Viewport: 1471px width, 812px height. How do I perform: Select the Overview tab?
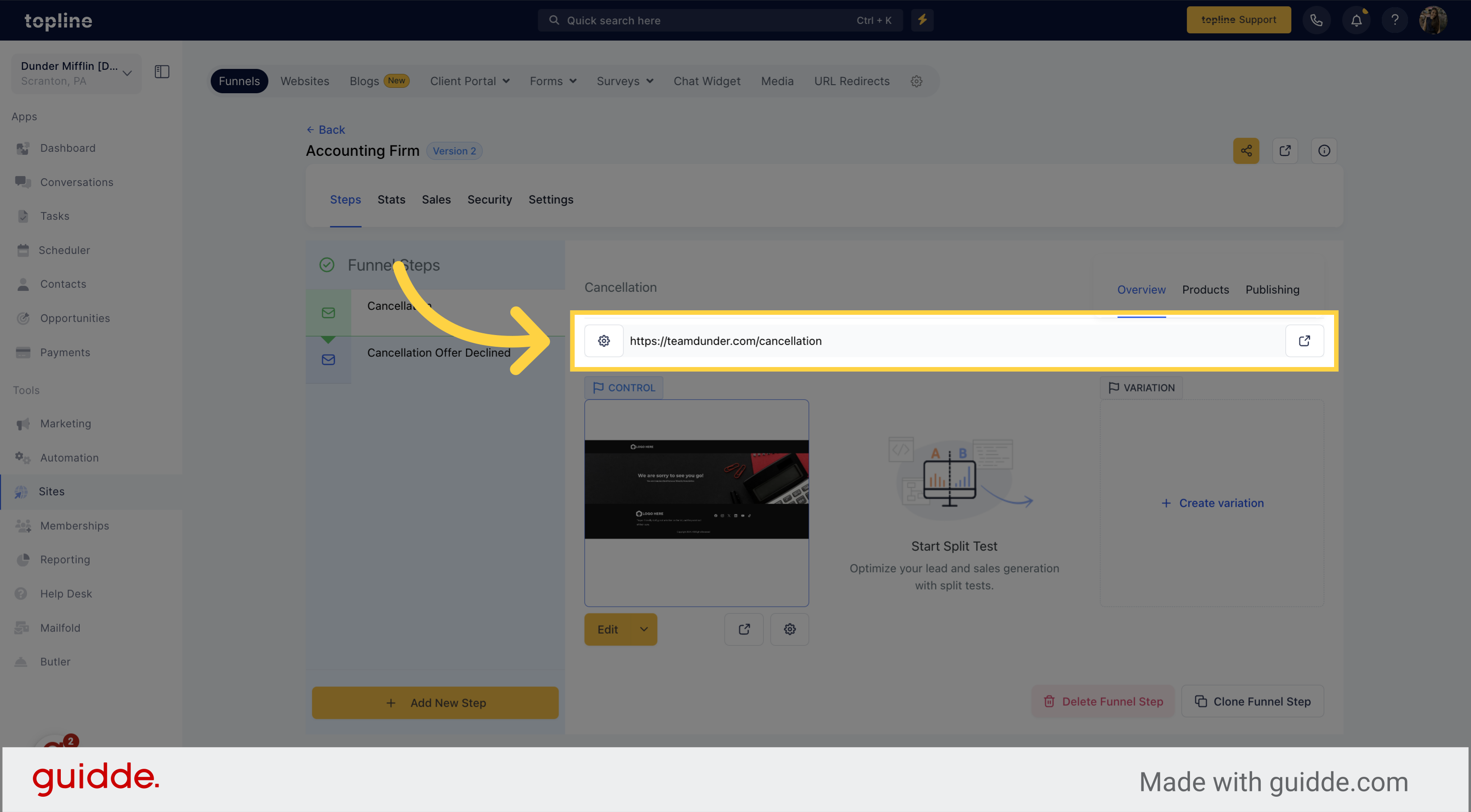[1141, 290]
